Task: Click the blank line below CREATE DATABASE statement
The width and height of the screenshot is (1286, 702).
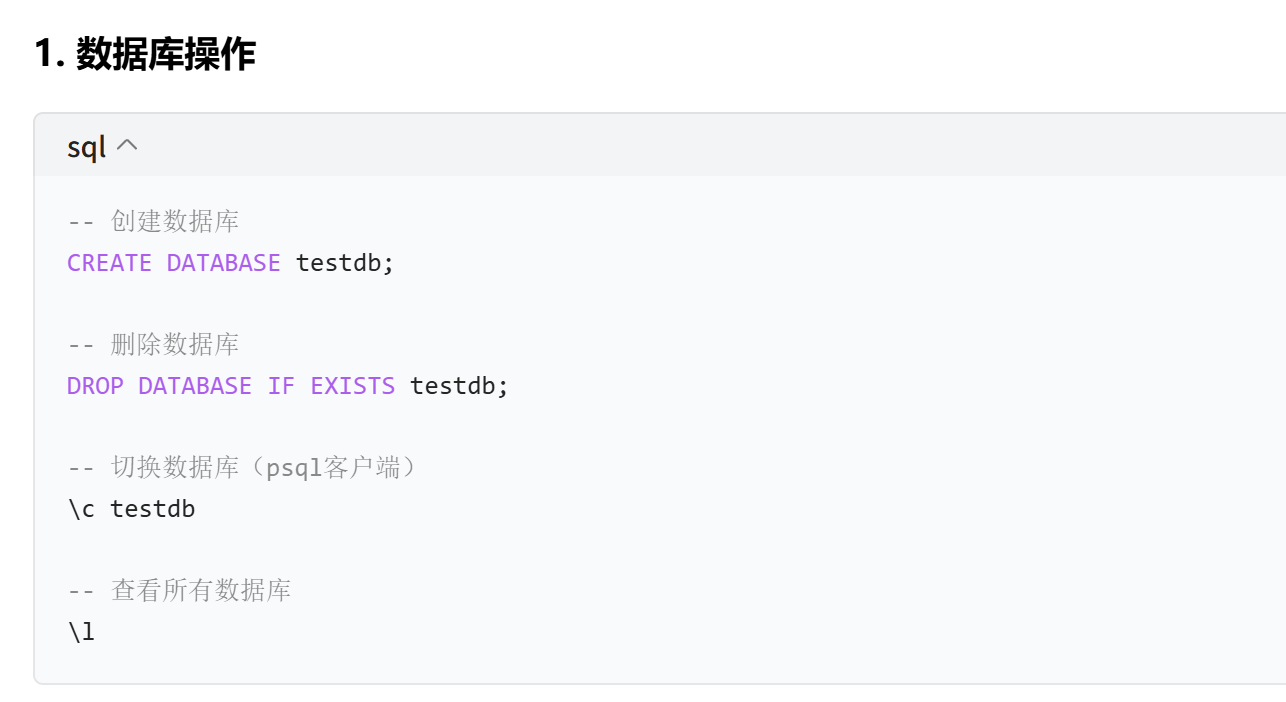Action: point(660,304)
